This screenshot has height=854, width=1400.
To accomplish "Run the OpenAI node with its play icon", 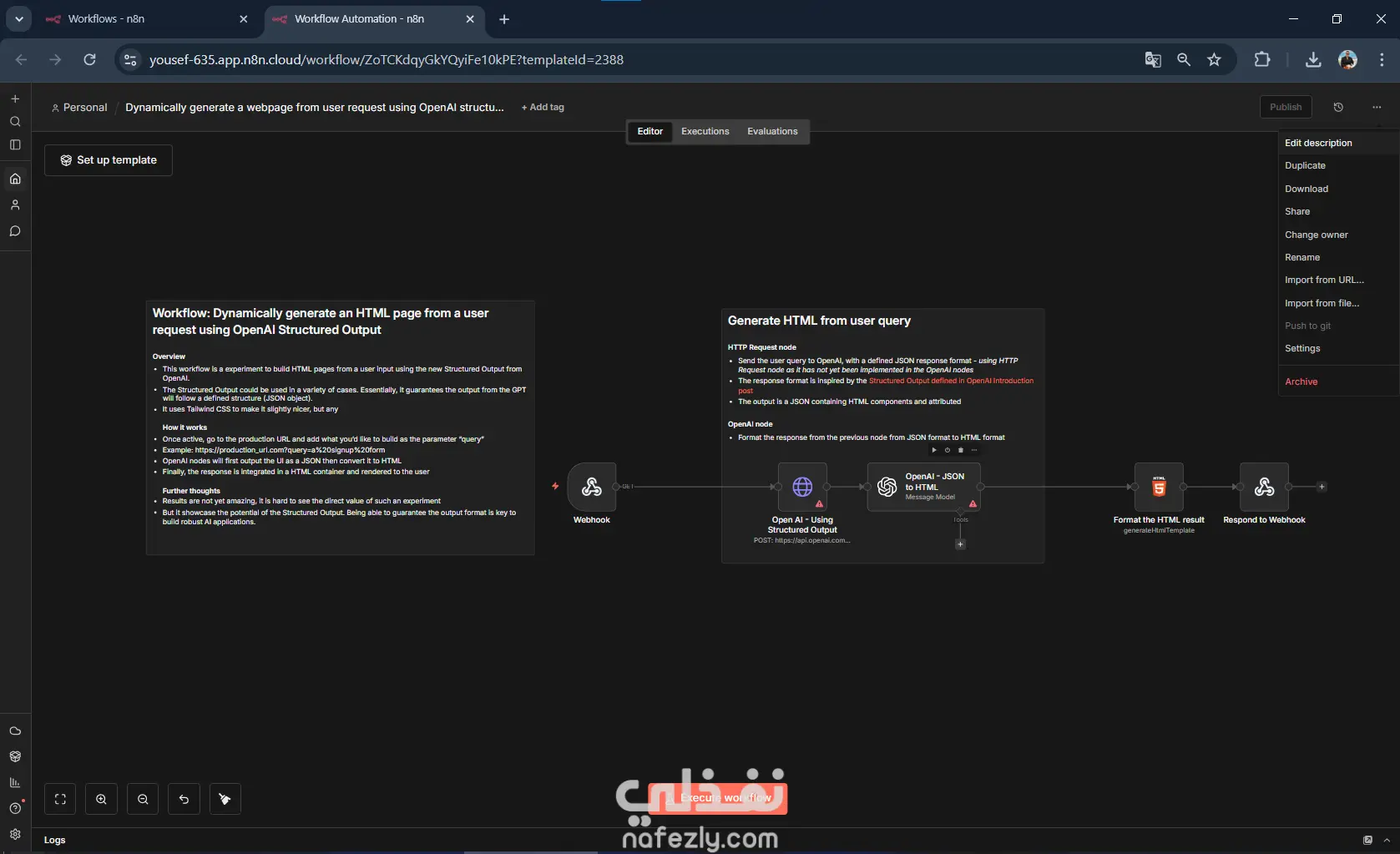I will (x=934, y=450).
